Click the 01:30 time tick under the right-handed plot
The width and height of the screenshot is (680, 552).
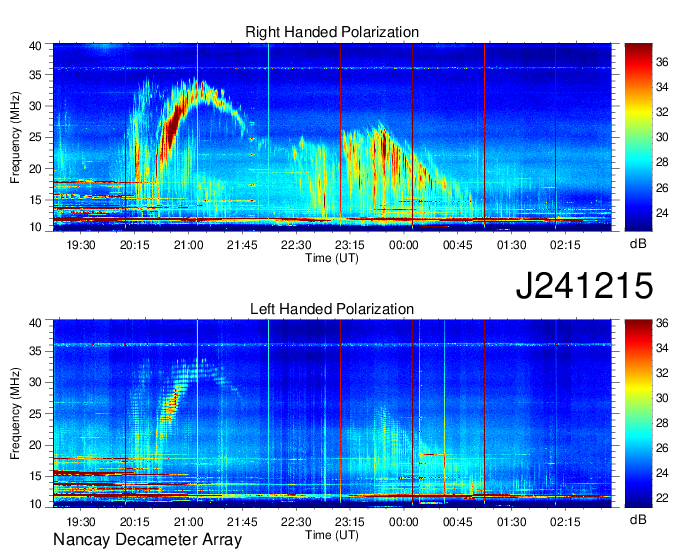[x=511, y=245]
